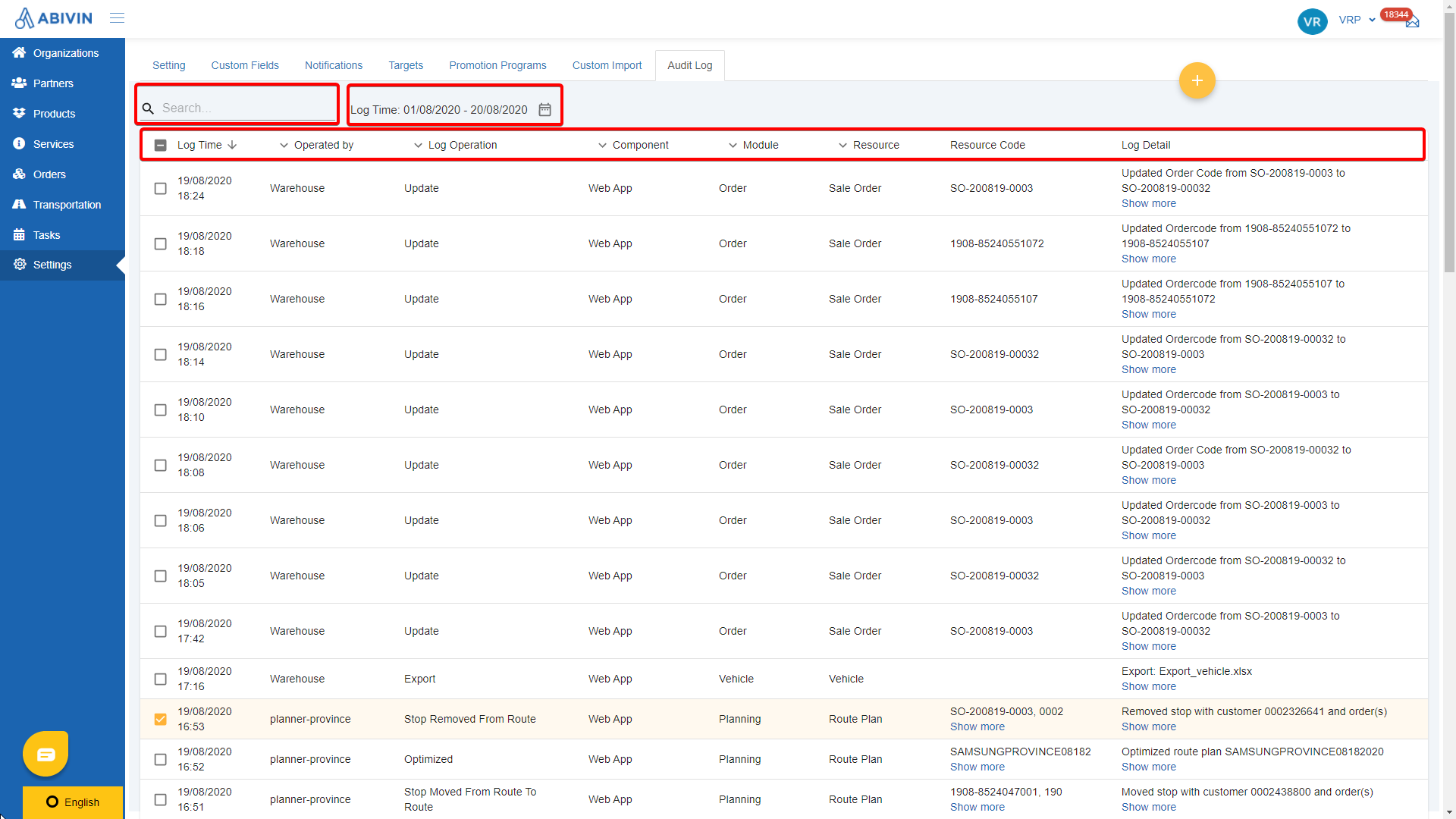Click Stop Removed From Route operation cell

(469, 719)
